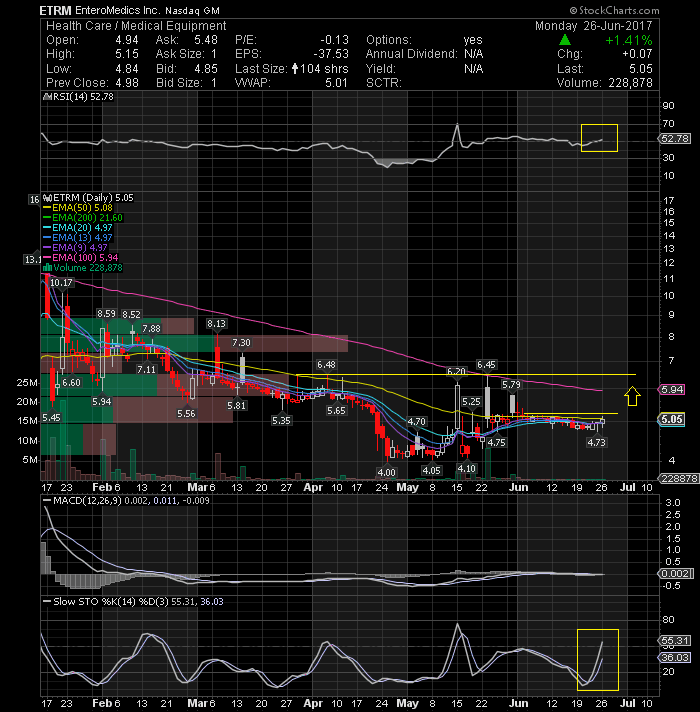This screenshot has width=700, height=712.
Task: Click the 25M volume axis label
Action: click(x=27, y=383)
